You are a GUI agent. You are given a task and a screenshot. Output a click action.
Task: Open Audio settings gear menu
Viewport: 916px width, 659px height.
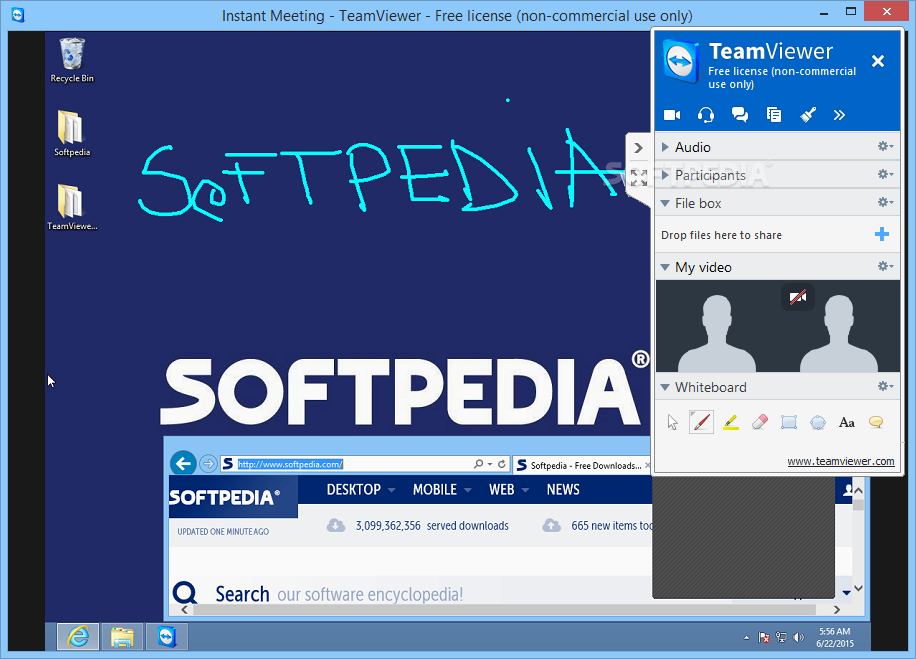click(885, 146)
